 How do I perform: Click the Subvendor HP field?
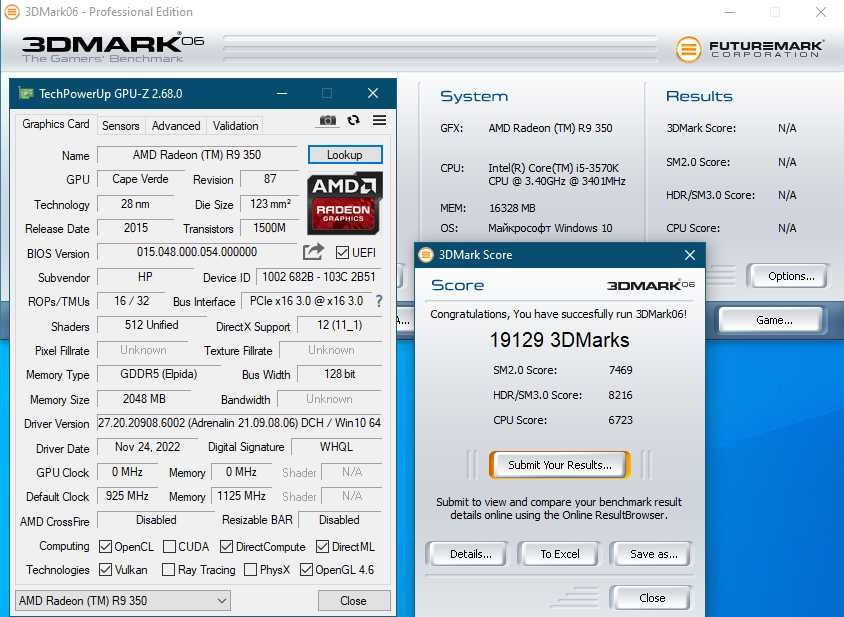pos(145,277)
